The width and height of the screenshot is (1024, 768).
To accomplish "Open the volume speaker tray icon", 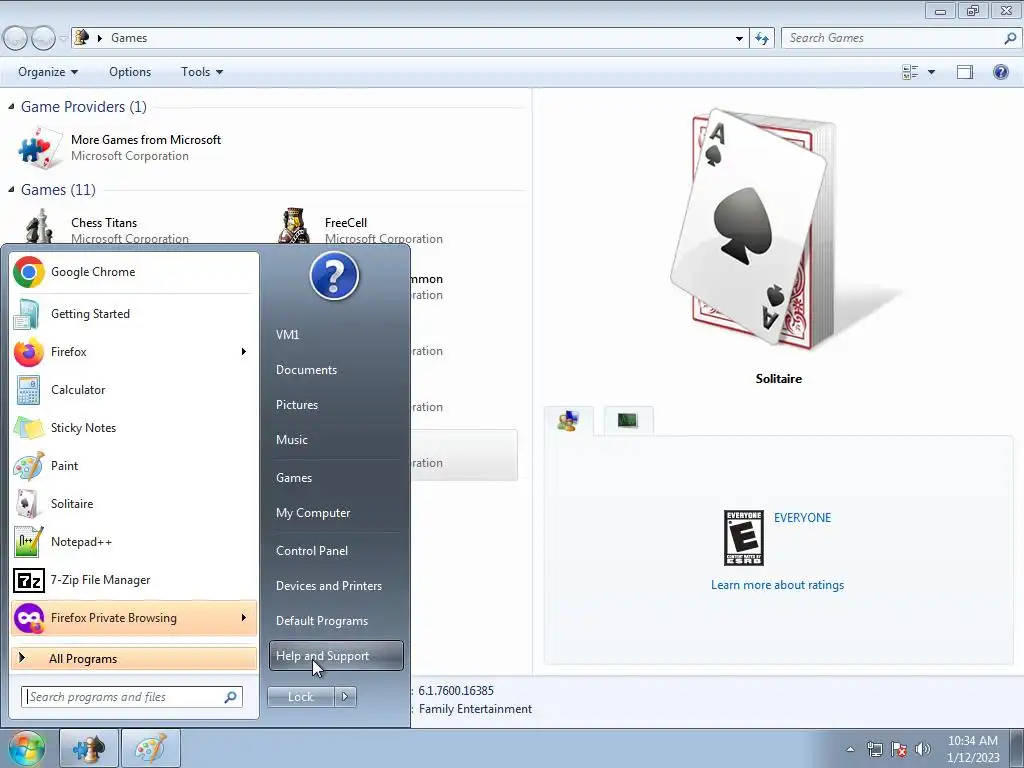I will tap(923, 749).
